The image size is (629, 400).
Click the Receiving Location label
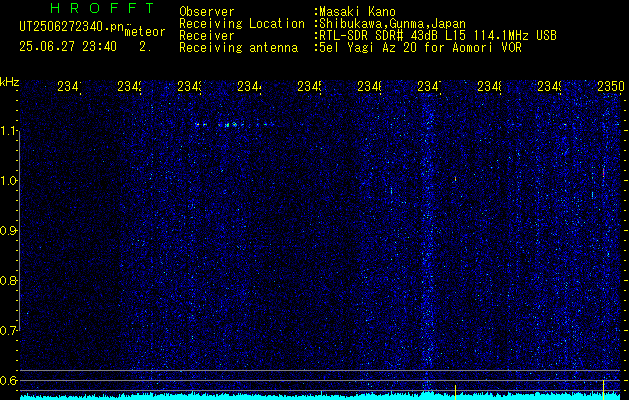tap(242, 24)
